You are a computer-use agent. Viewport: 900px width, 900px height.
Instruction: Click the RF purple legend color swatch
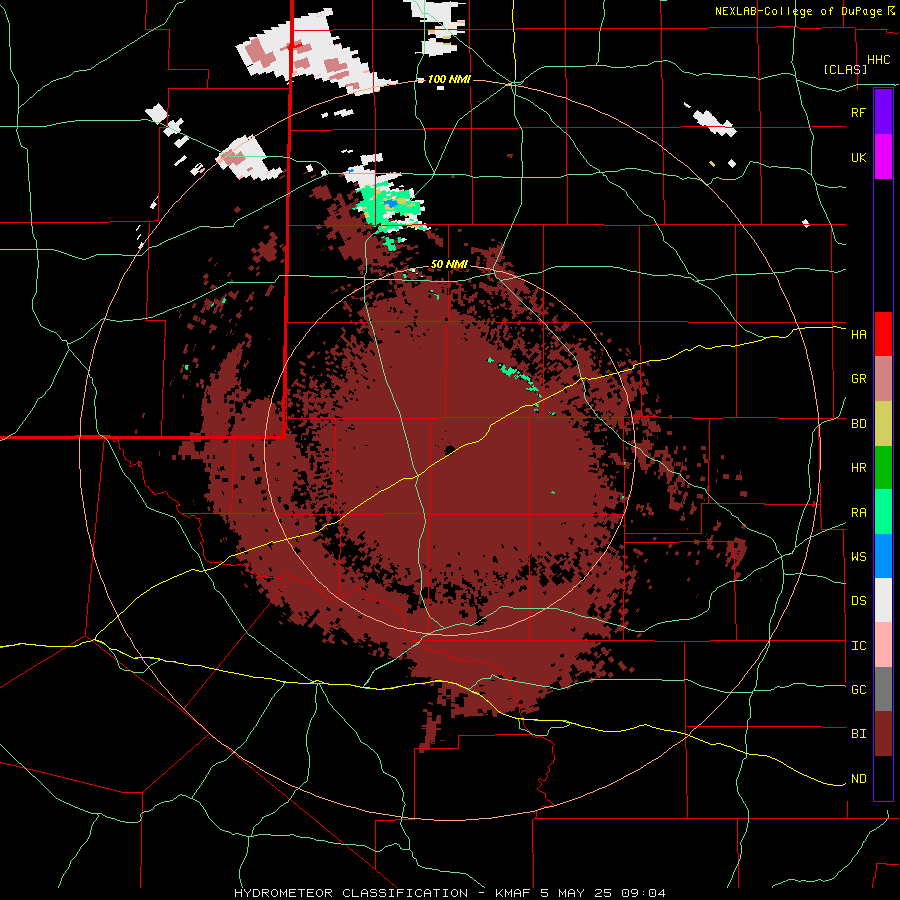point(883,112)
